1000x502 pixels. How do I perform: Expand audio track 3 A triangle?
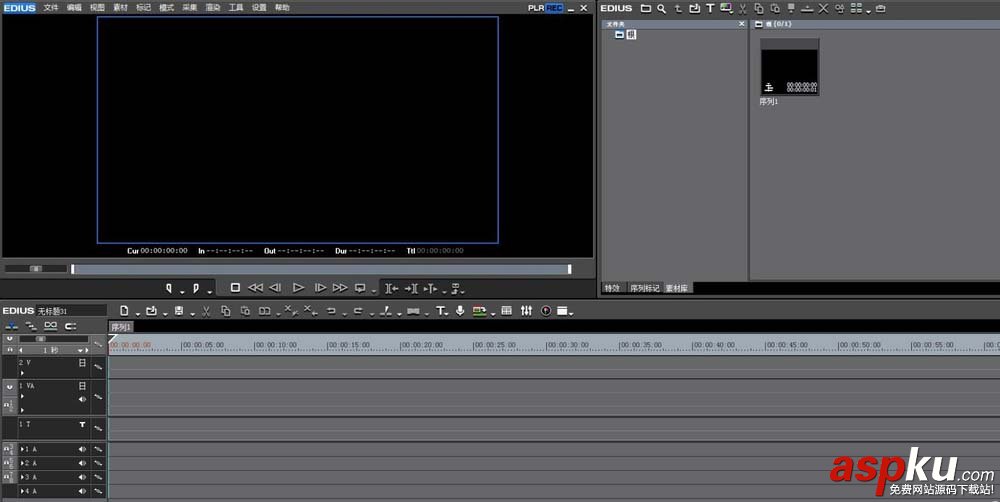click(x=22, y=477)
